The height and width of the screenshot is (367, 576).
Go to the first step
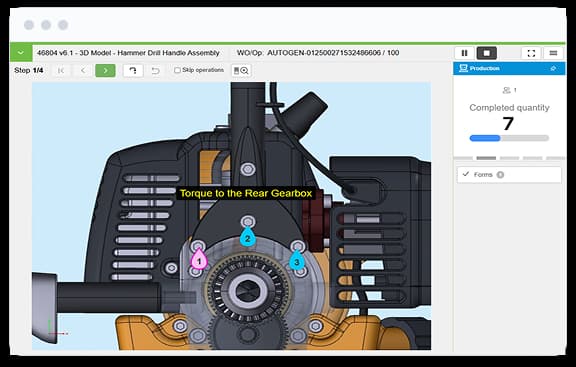[x=61, y=71]
